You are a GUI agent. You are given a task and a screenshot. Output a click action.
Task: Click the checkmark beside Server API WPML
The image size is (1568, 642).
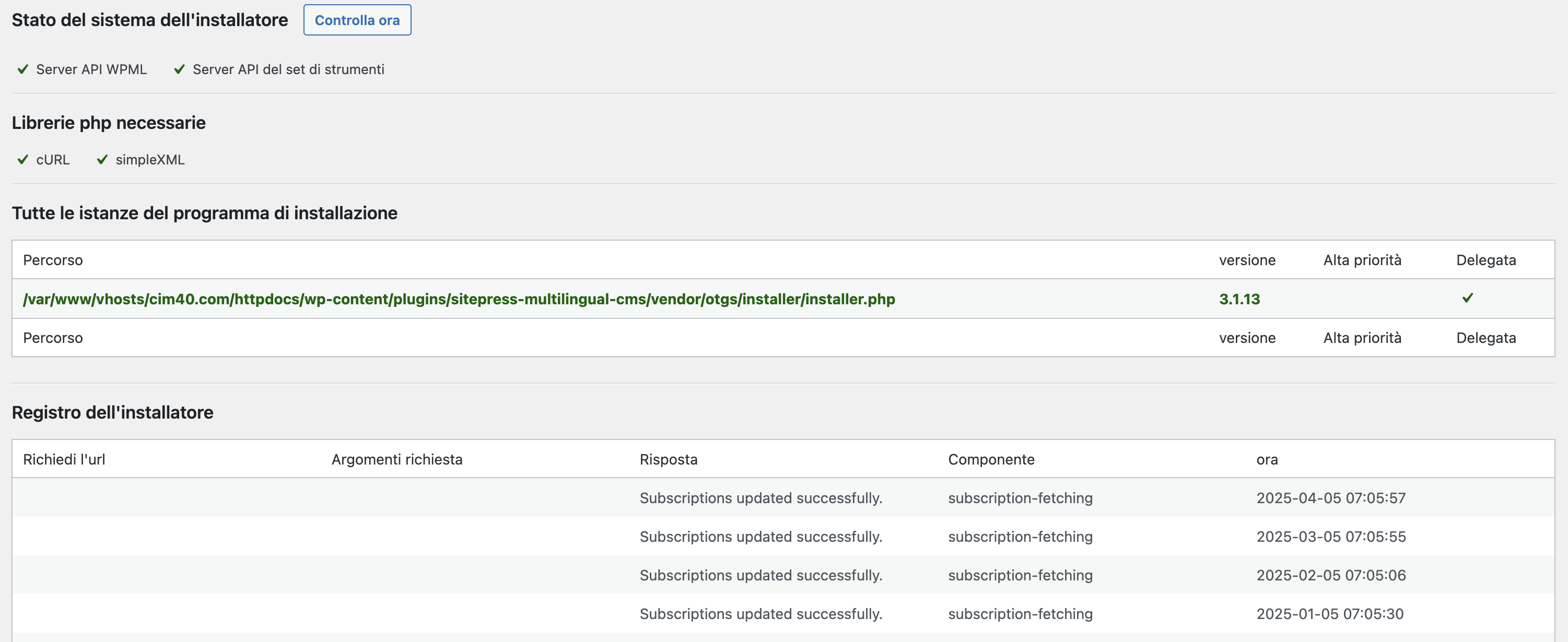coord(23,69)
